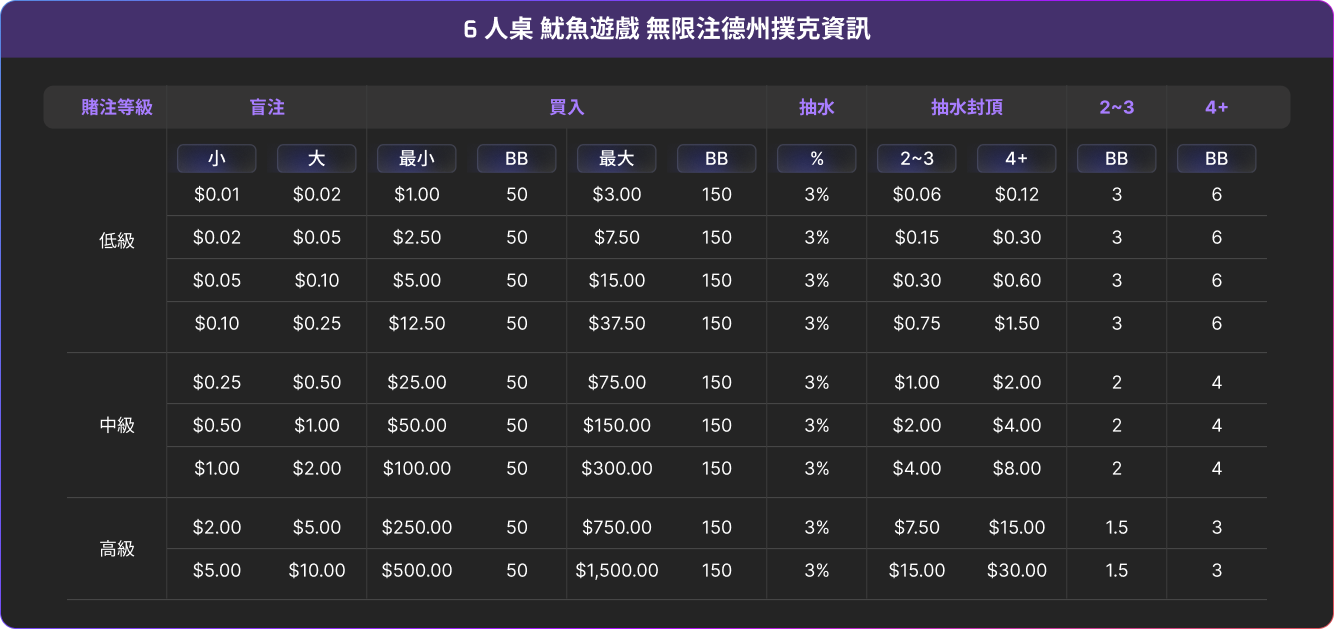The image size is (1334, 629).
Task: Click the 大 blind sub-header pill
Action: point(317,159)
